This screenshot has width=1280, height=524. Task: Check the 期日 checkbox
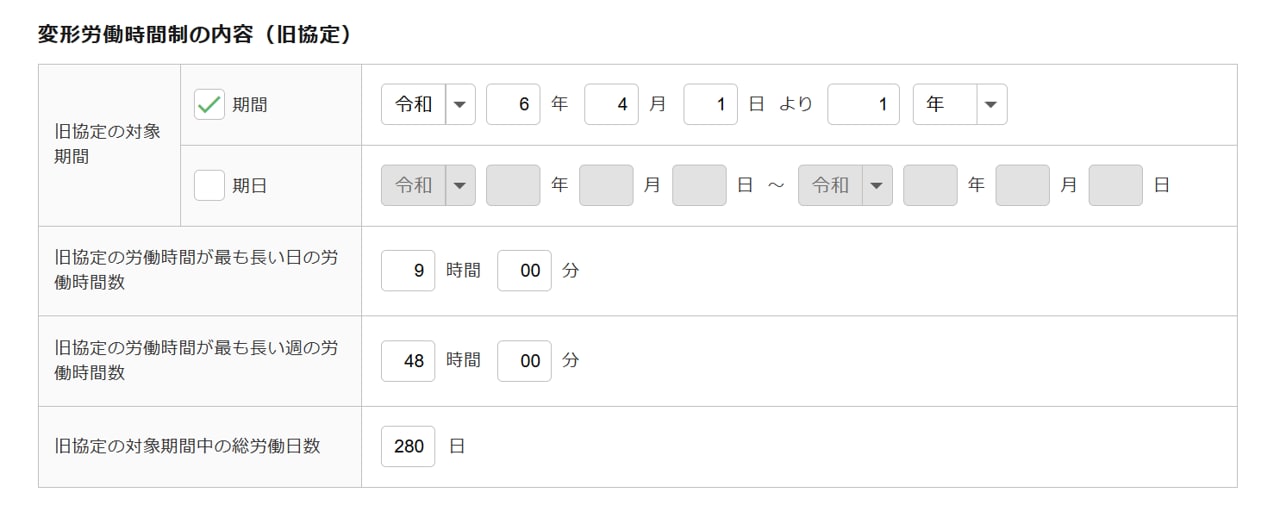click(209, 186)
